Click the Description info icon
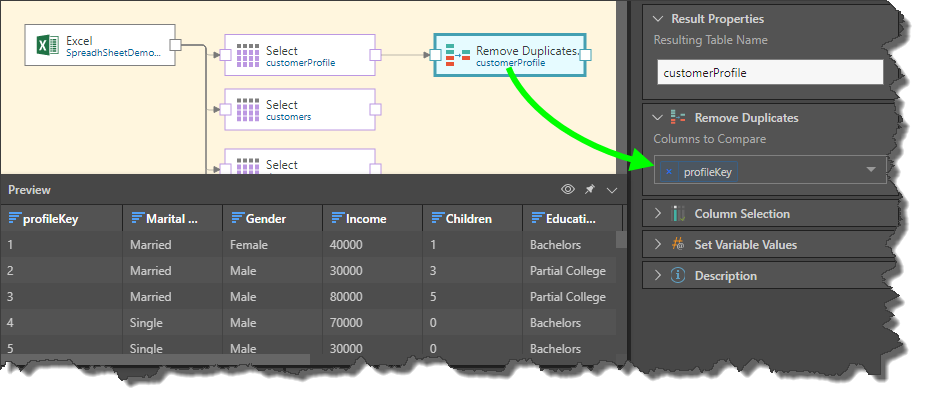 coord(679,276)
